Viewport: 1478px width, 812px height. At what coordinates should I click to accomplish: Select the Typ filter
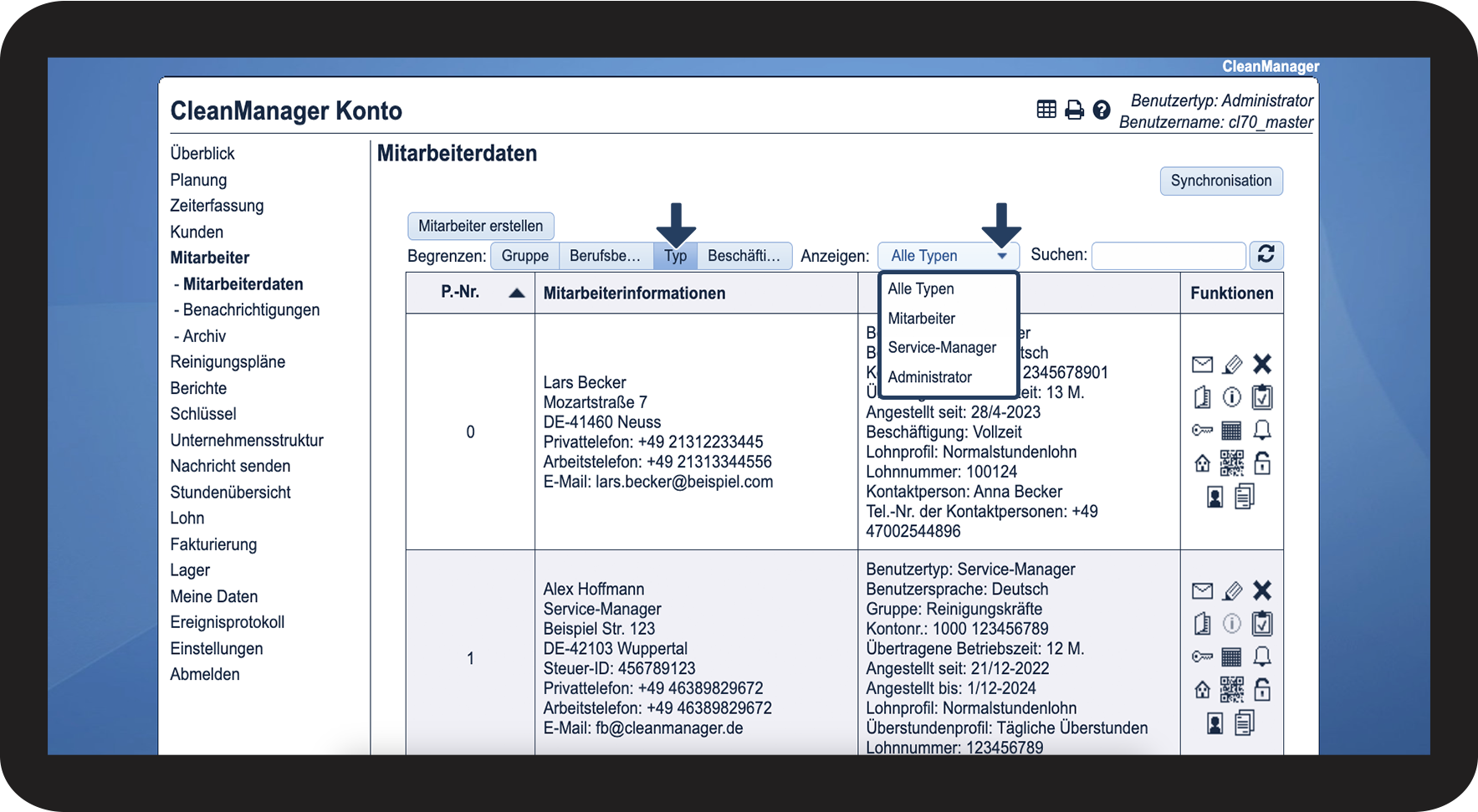point(676,256)
